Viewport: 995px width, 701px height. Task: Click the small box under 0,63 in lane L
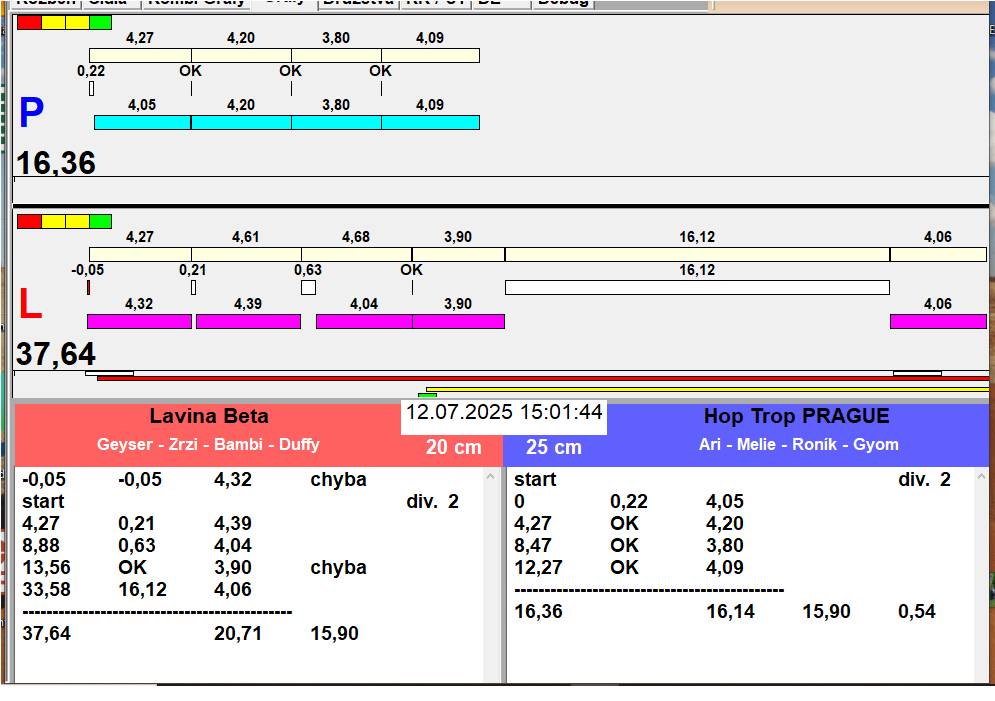point(308,288)
